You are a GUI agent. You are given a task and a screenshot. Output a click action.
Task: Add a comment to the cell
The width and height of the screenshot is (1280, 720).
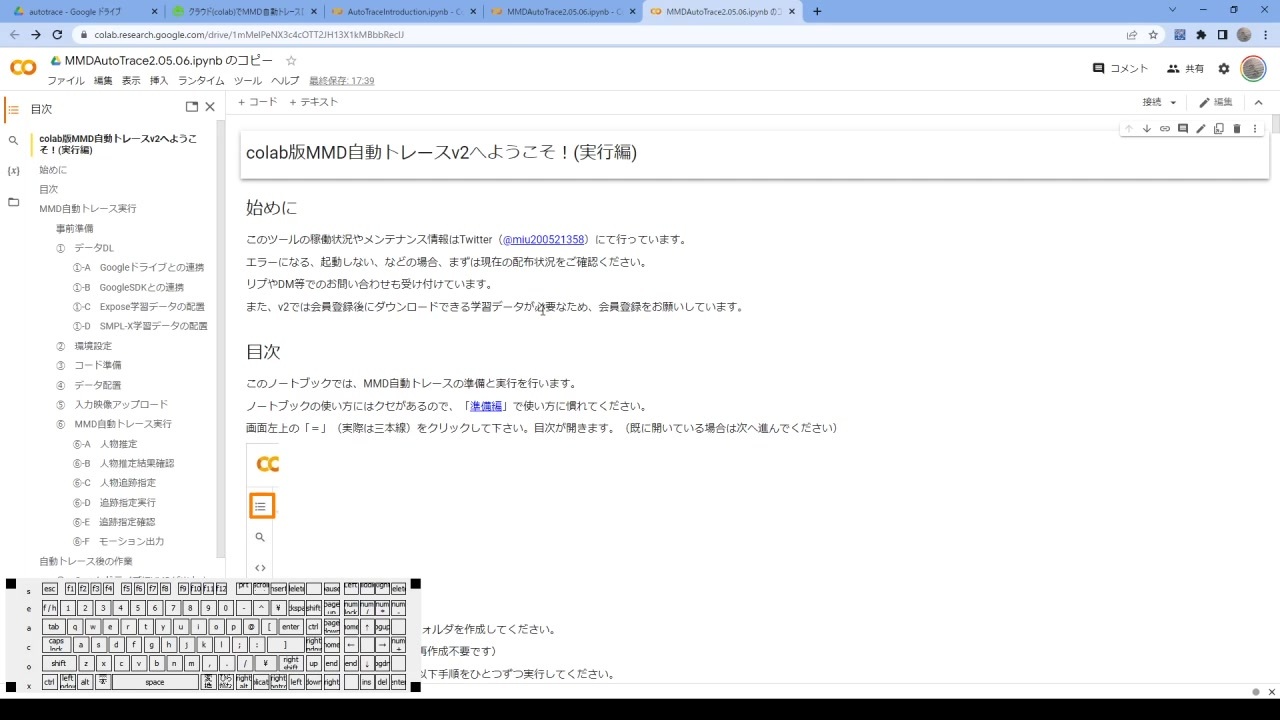(x=1183, y=129)
